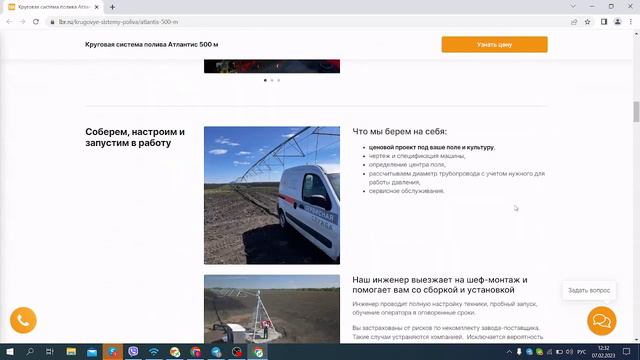
Task: Click the browser forward arrow
Action: click(x=22, y=22)
